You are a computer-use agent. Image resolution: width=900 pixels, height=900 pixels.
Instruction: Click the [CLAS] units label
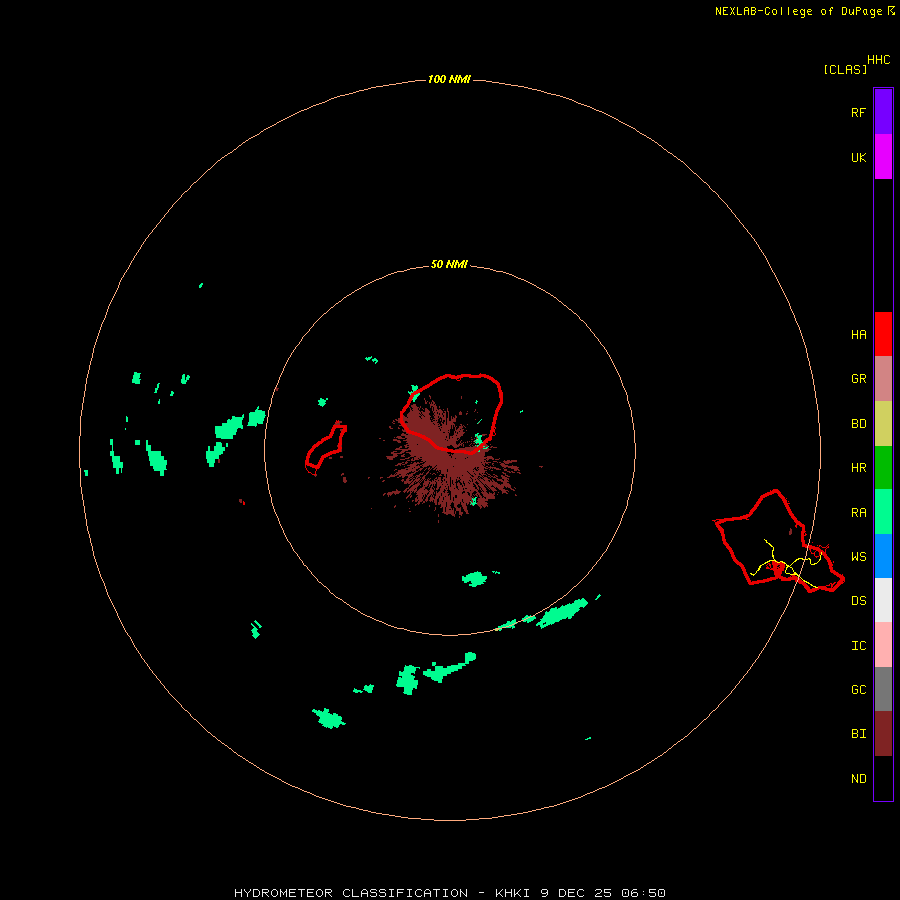(845, 69)
